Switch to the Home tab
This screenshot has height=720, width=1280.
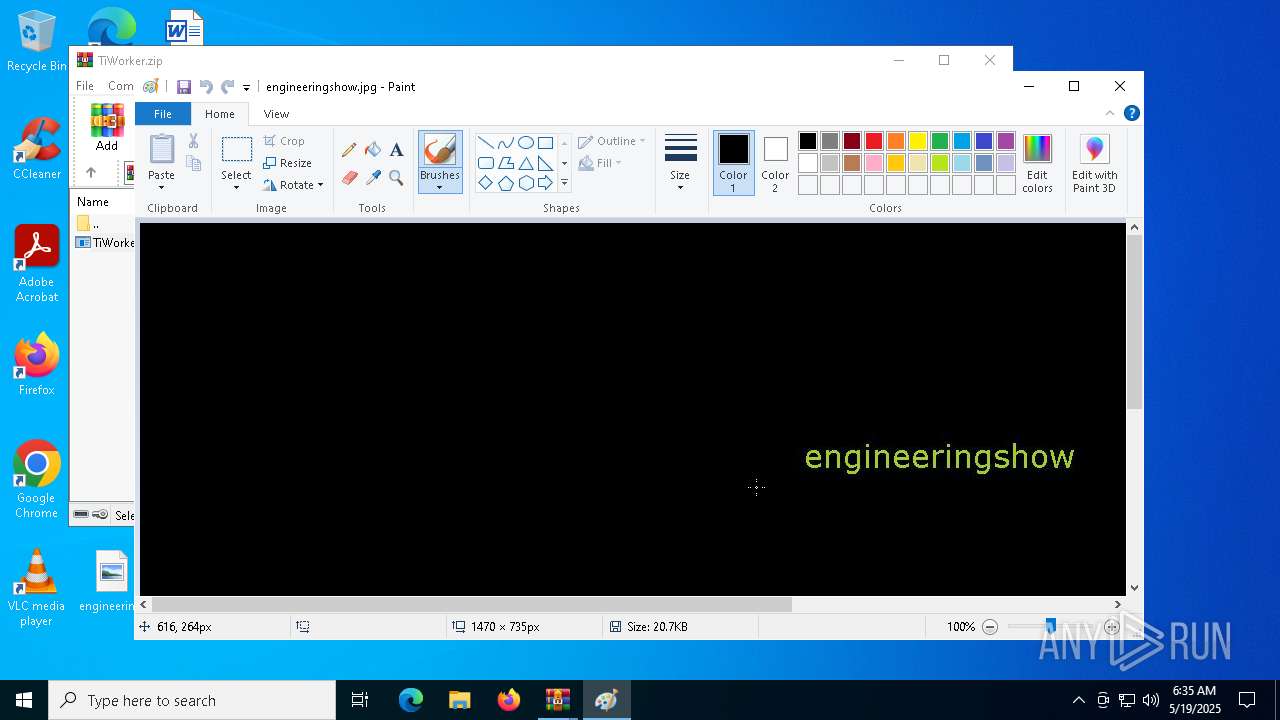point(220,114)
